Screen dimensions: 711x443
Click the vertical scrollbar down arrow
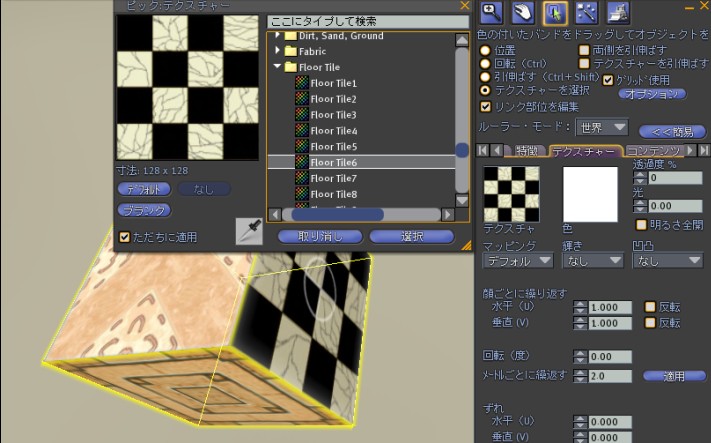coord(462,200)
